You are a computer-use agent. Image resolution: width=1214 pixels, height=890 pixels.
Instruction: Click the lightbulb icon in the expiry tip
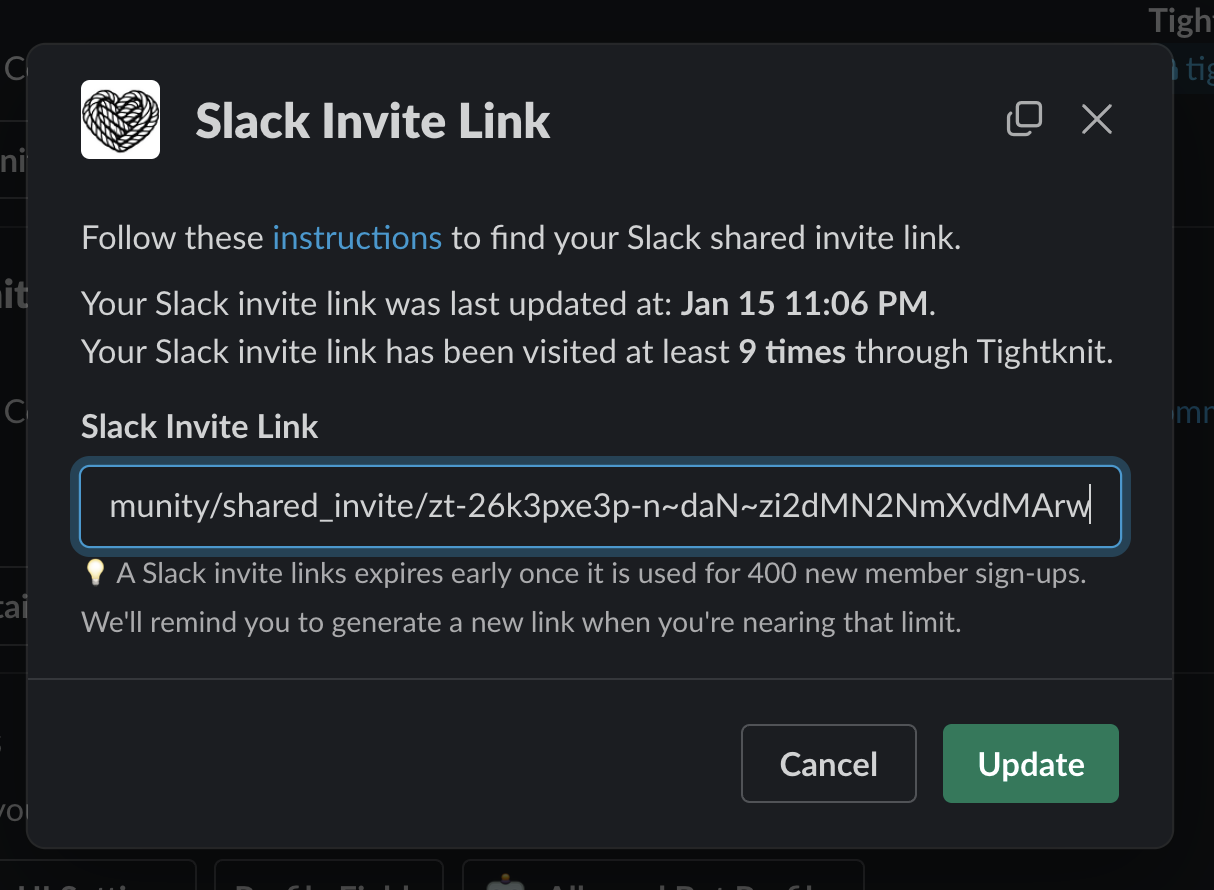[x=92, y=571]
